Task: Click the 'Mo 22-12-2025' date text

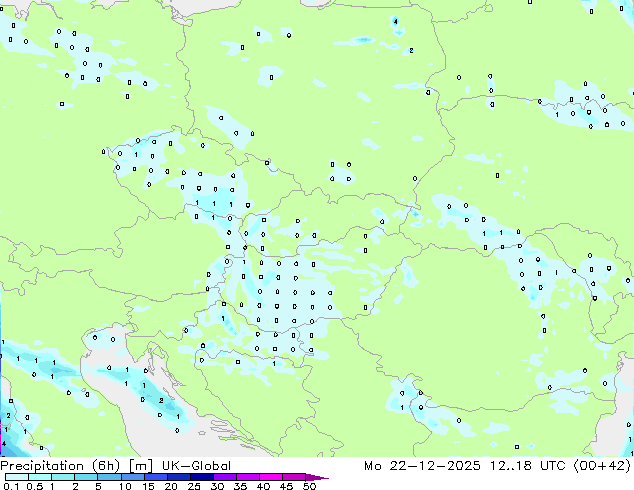Action: (422, 466)
